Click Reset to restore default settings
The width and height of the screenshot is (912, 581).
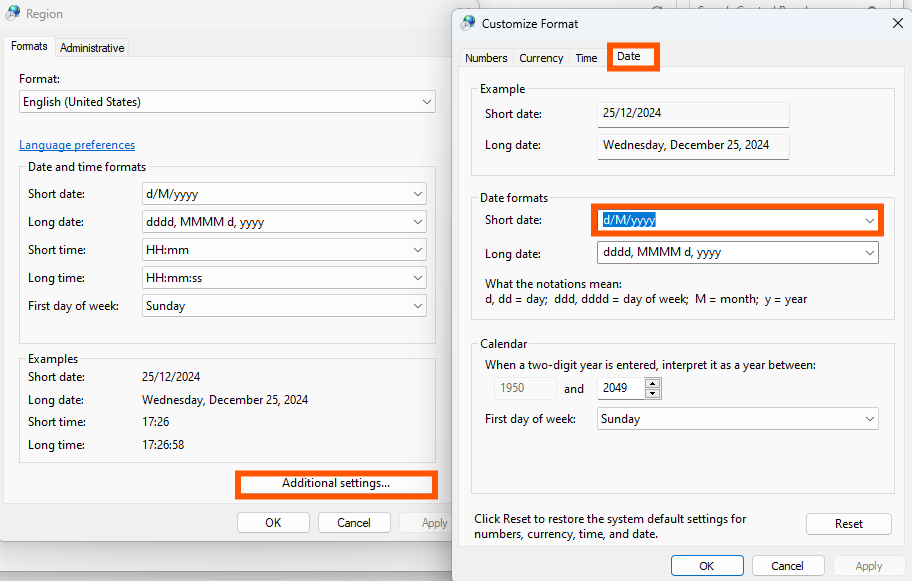tap(849, 524)
